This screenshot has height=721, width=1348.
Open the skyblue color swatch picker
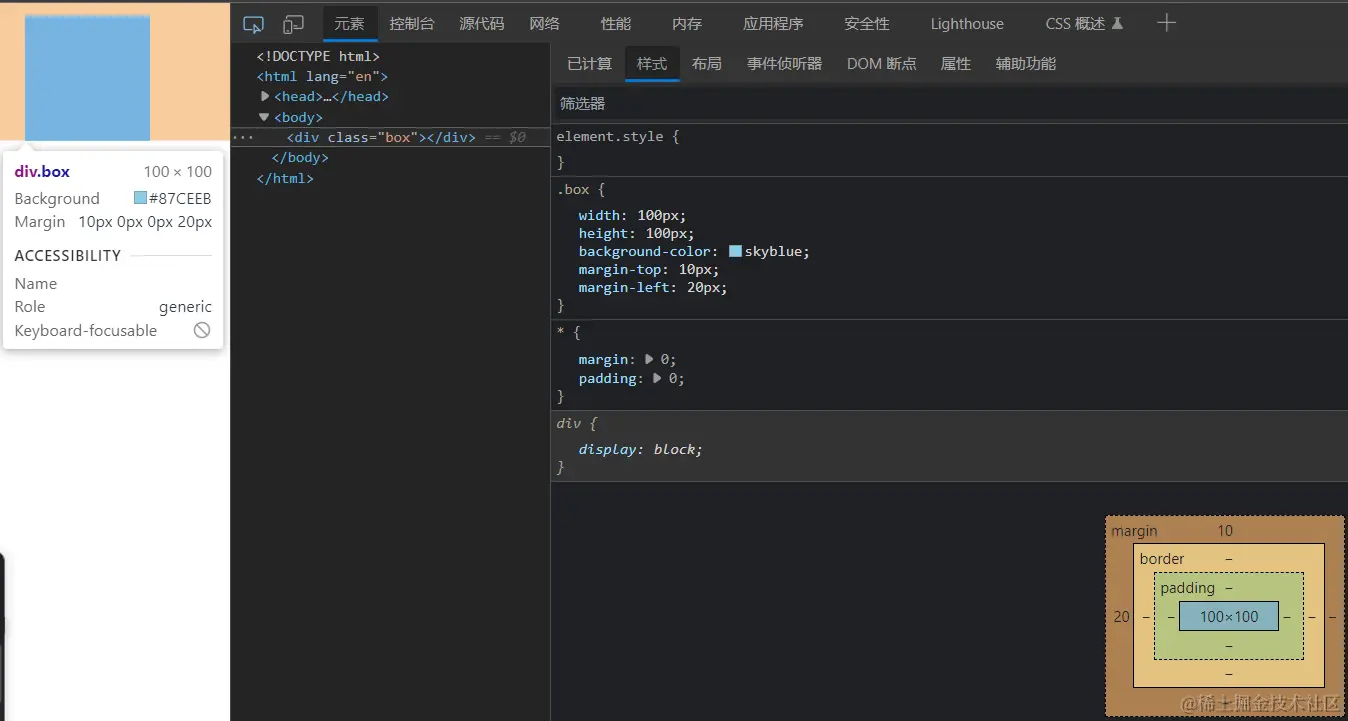736,251
